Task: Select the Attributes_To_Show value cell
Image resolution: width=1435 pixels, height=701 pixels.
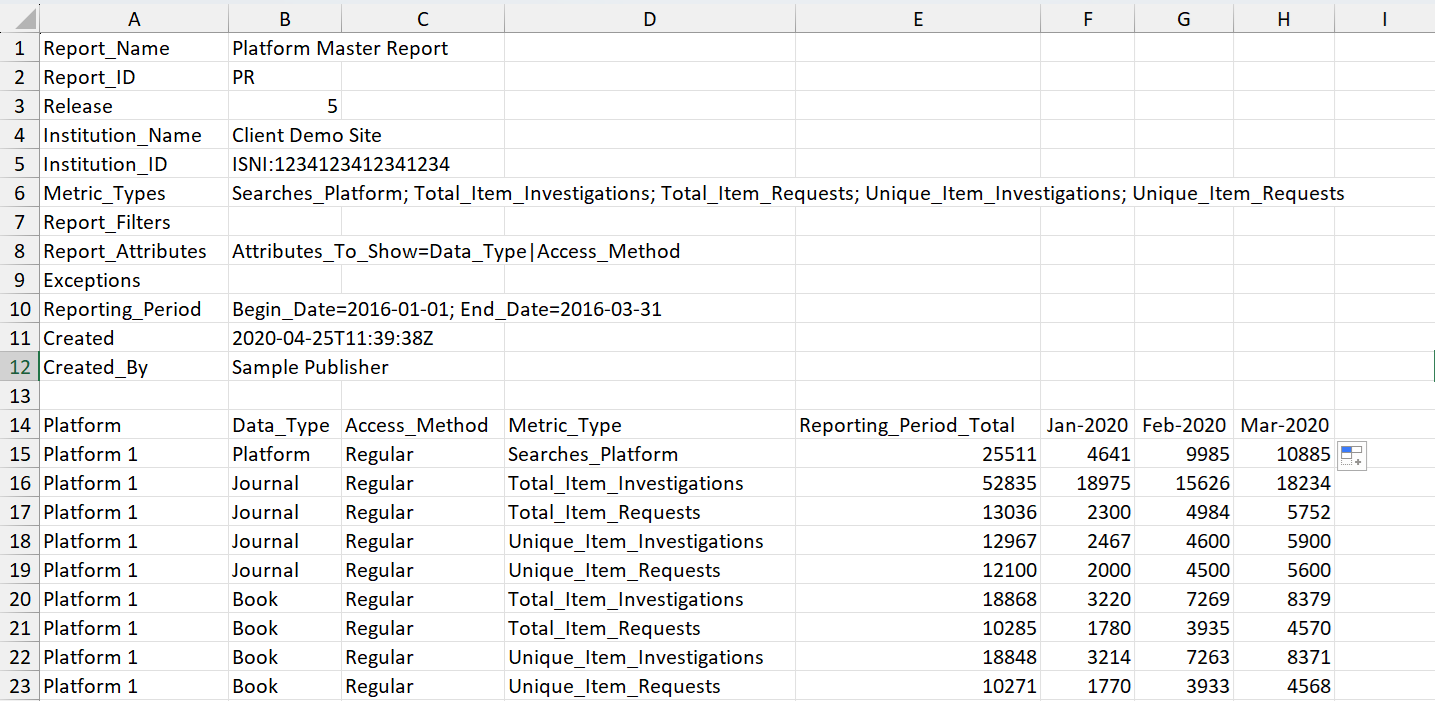Action: (456, 251)
